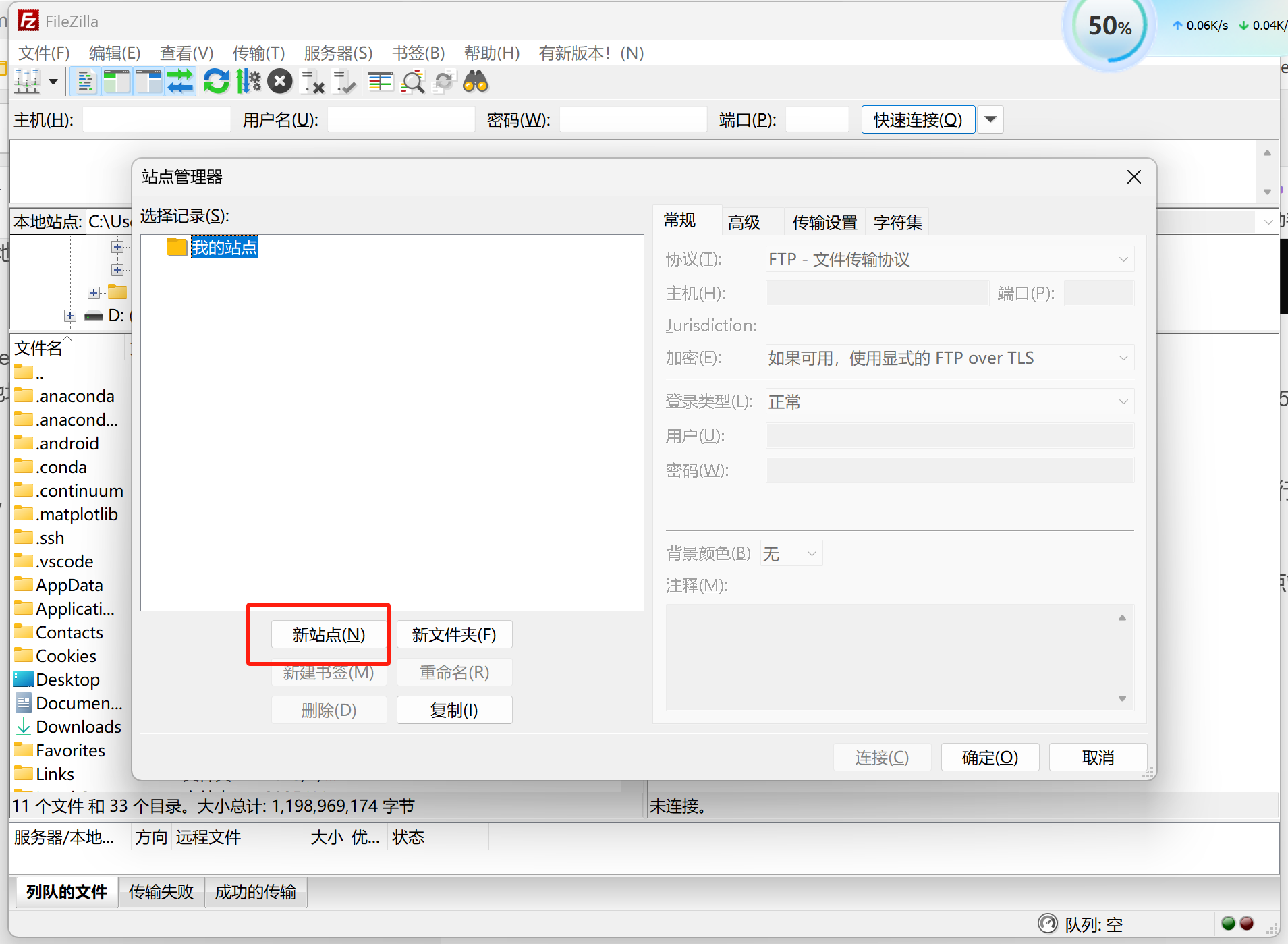
Task: Close the 站点管理器 dialog
Action: click(1133, 177)
